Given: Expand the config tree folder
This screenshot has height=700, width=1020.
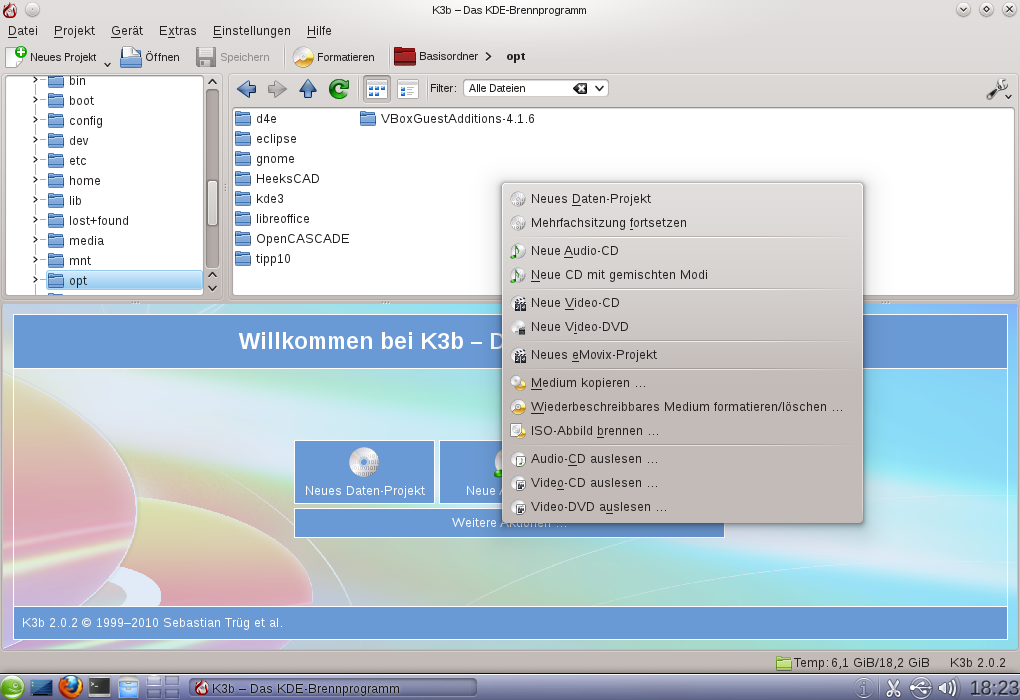Looking at the screenshot, I should tap(35, 120).
